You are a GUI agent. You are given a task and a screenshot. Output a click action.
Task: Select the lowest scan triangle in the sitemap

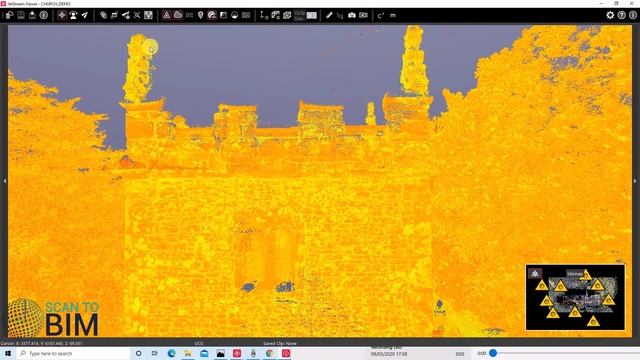pos(593,321)
